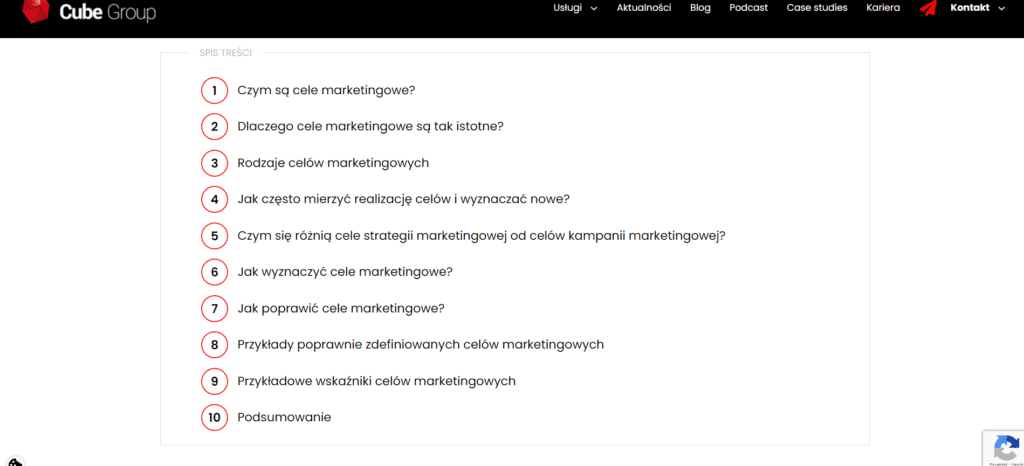Jump to 'Czym są cele marketingowe?'
The image size is (1024, 466).
point(327,90)
